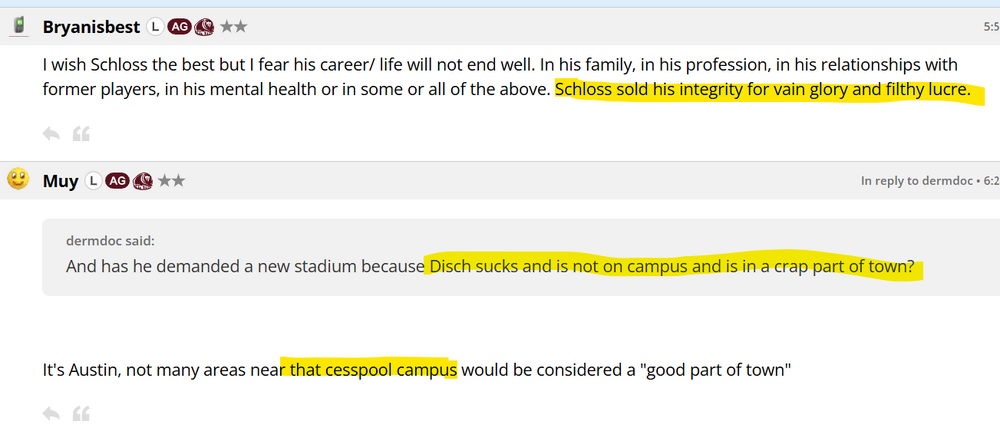The image size is (1000, 431).
Task: Click the smiley face avatar beside Muy
Action: coord(18,180)
